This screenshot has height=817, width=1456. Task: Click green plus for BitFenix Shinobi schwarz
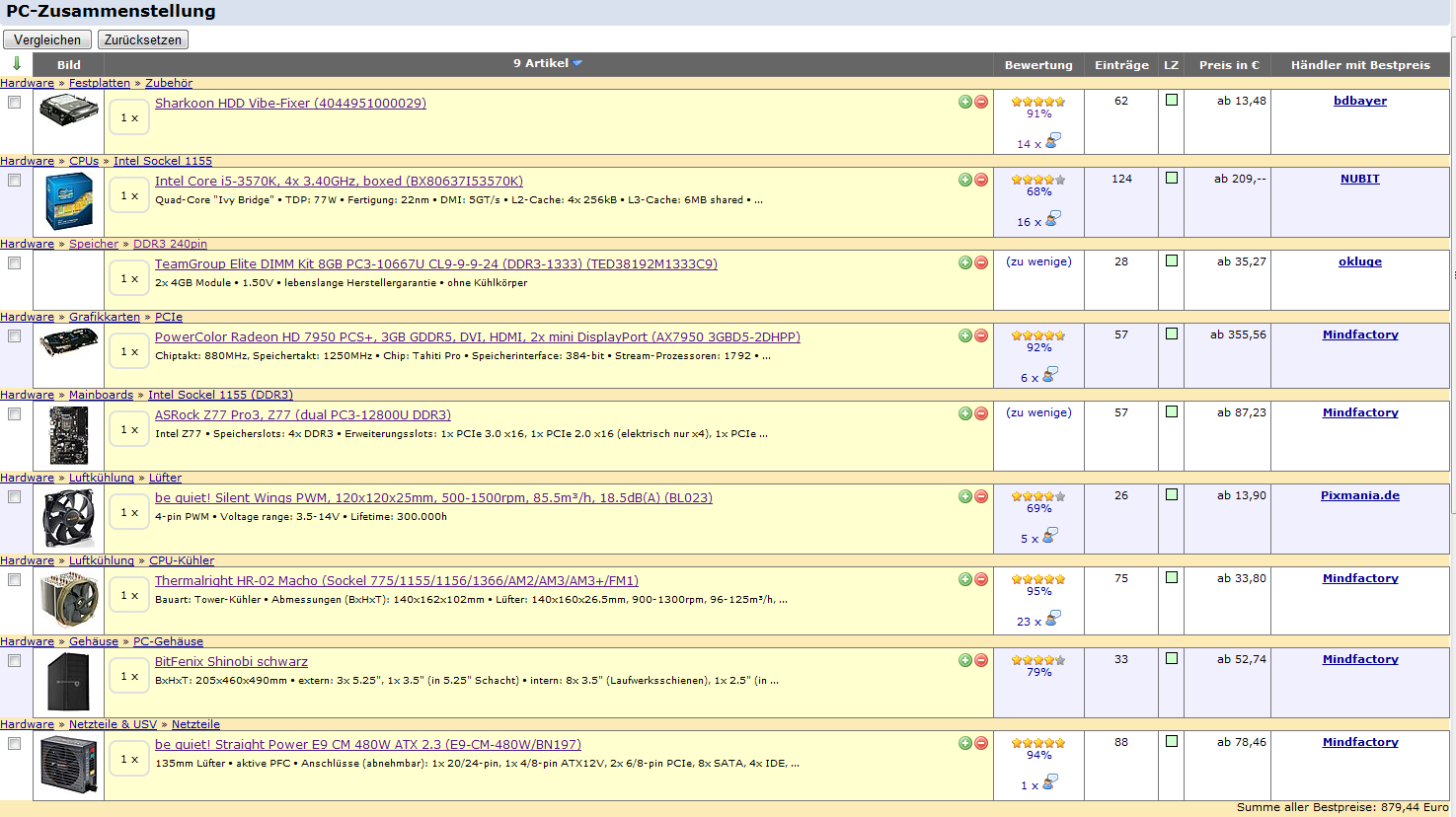[x=965, y=660]
